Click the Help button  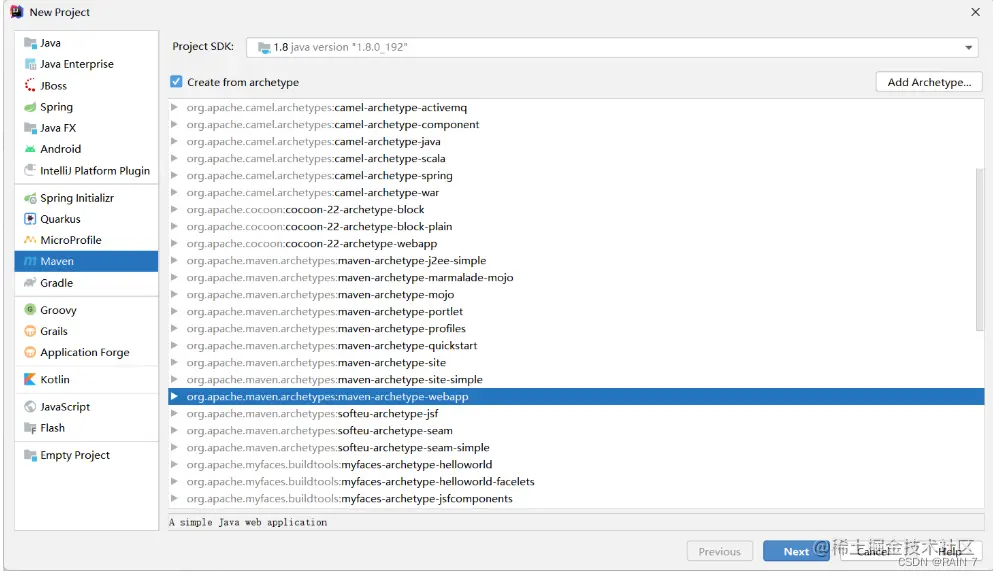(x=949, y=551)
